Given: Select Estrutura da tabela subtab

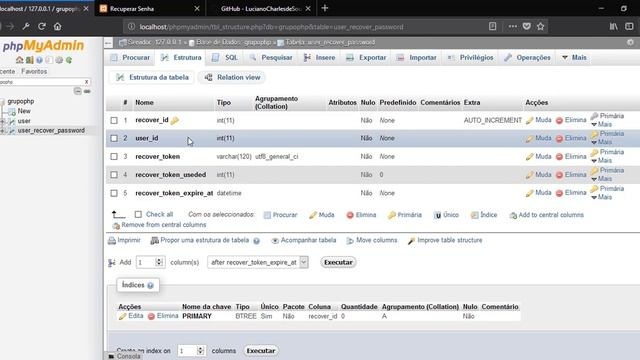Looking at the screenshot, I should [153, 78].
